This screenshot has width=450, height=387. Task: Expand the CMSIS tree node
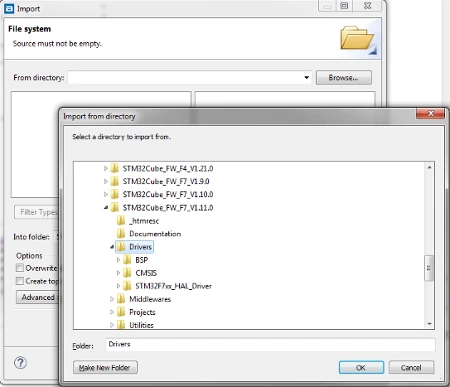click(118, 273)
